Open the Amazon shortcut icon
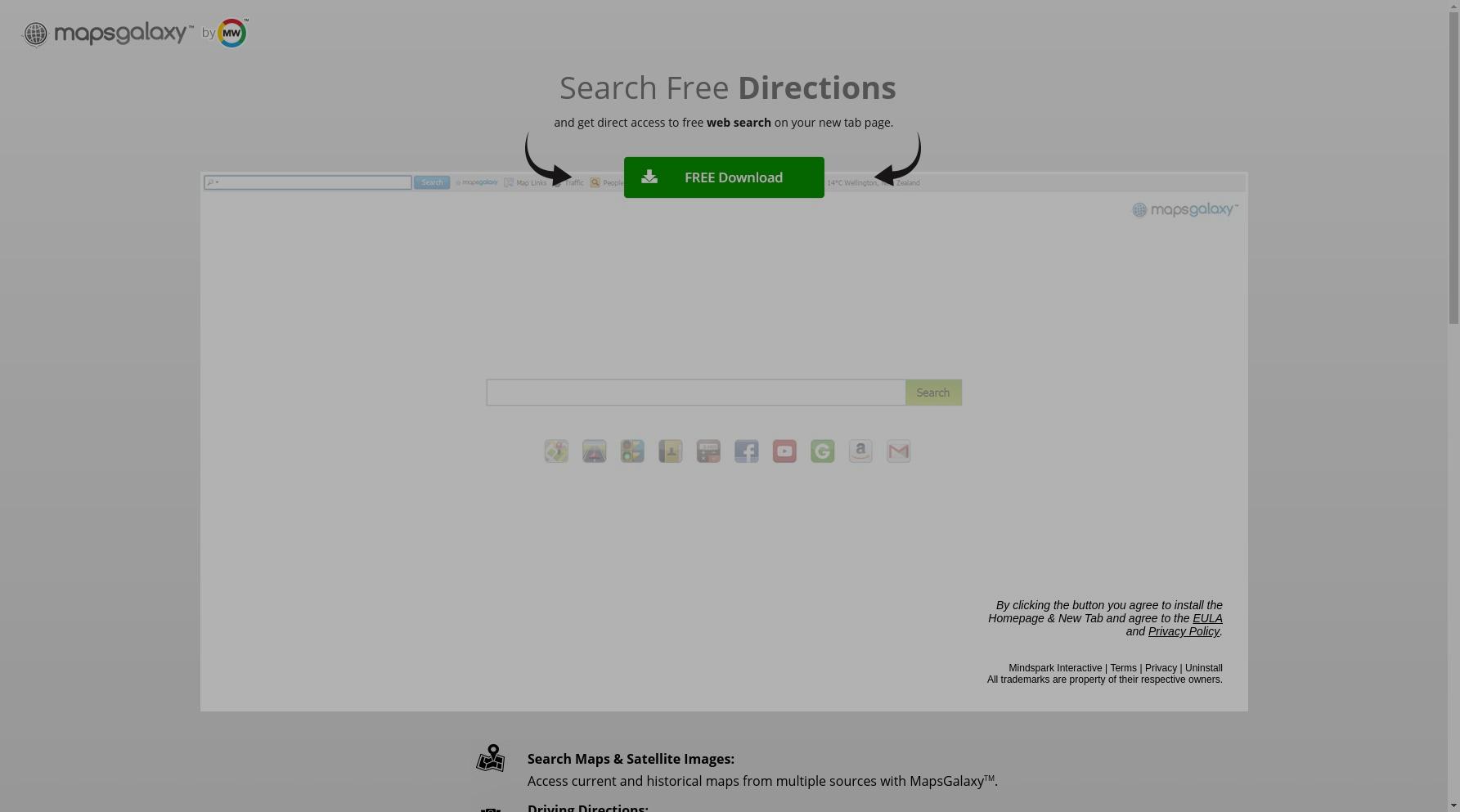 tap(860, 451)
